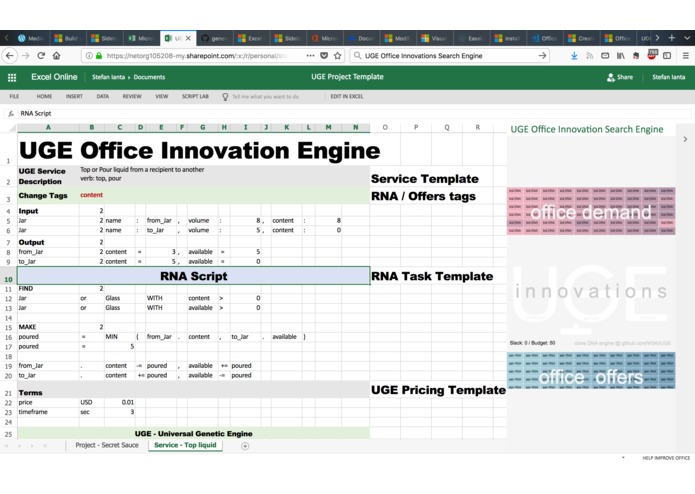The height and width of the screenshot is (494, 695).
Task: Click EDIT IN EXCEL button
Action: click(x=347, y=96)
